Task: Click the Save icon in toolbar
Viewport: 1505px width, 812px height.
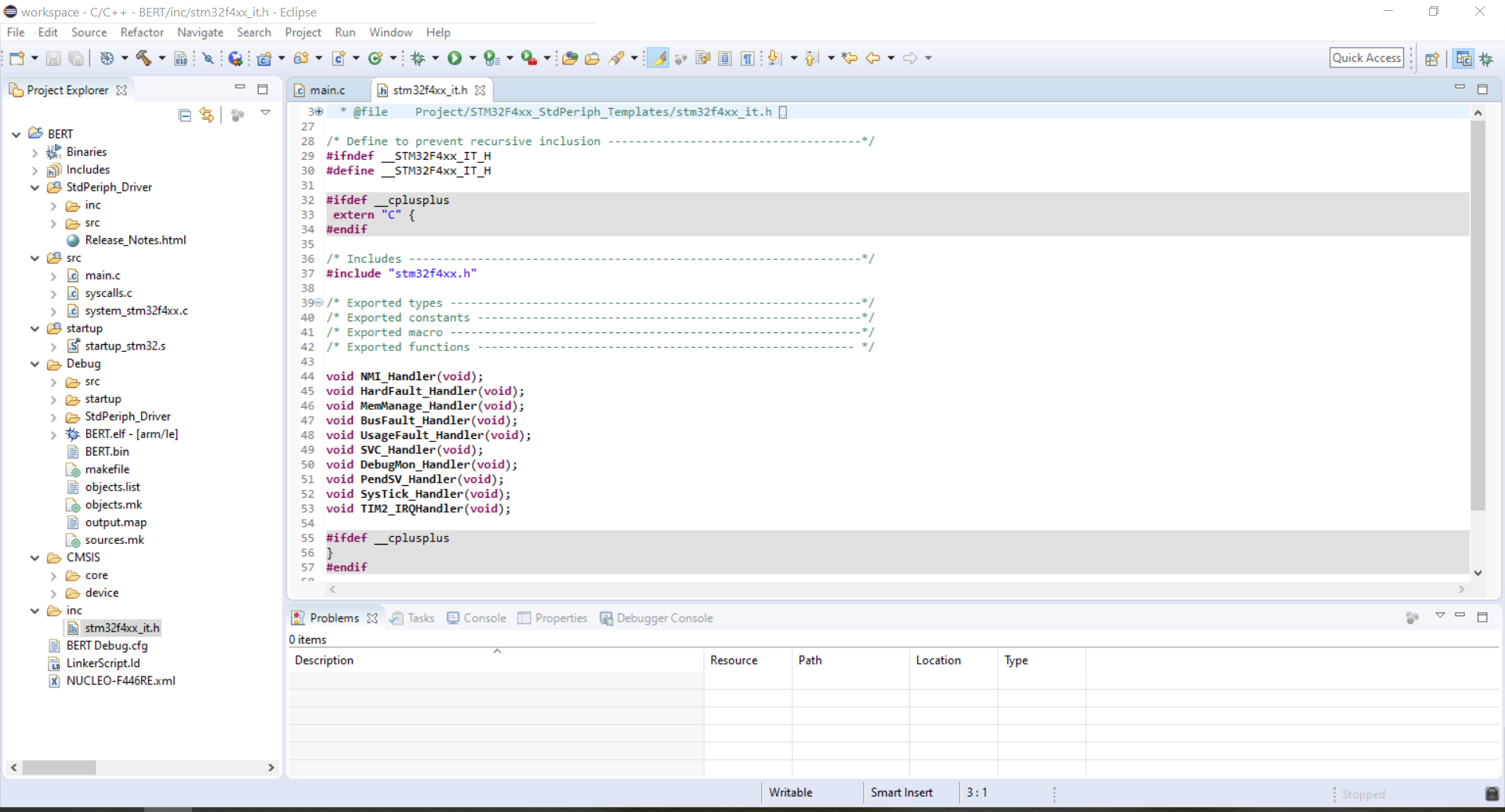Action: [53, 58]
